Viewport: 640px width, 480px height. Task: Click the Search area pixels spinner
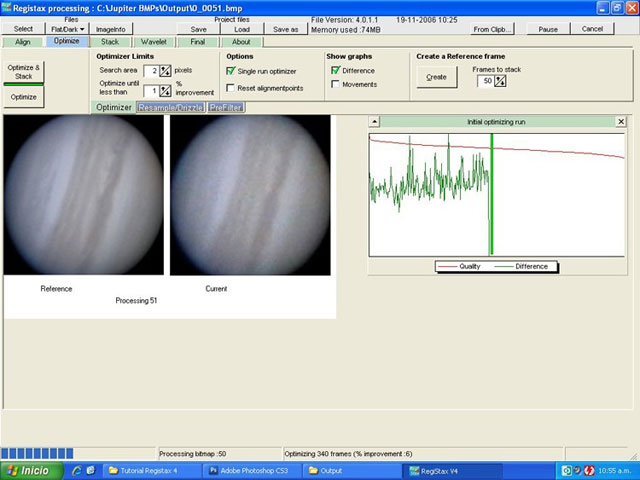click(165, 71)
